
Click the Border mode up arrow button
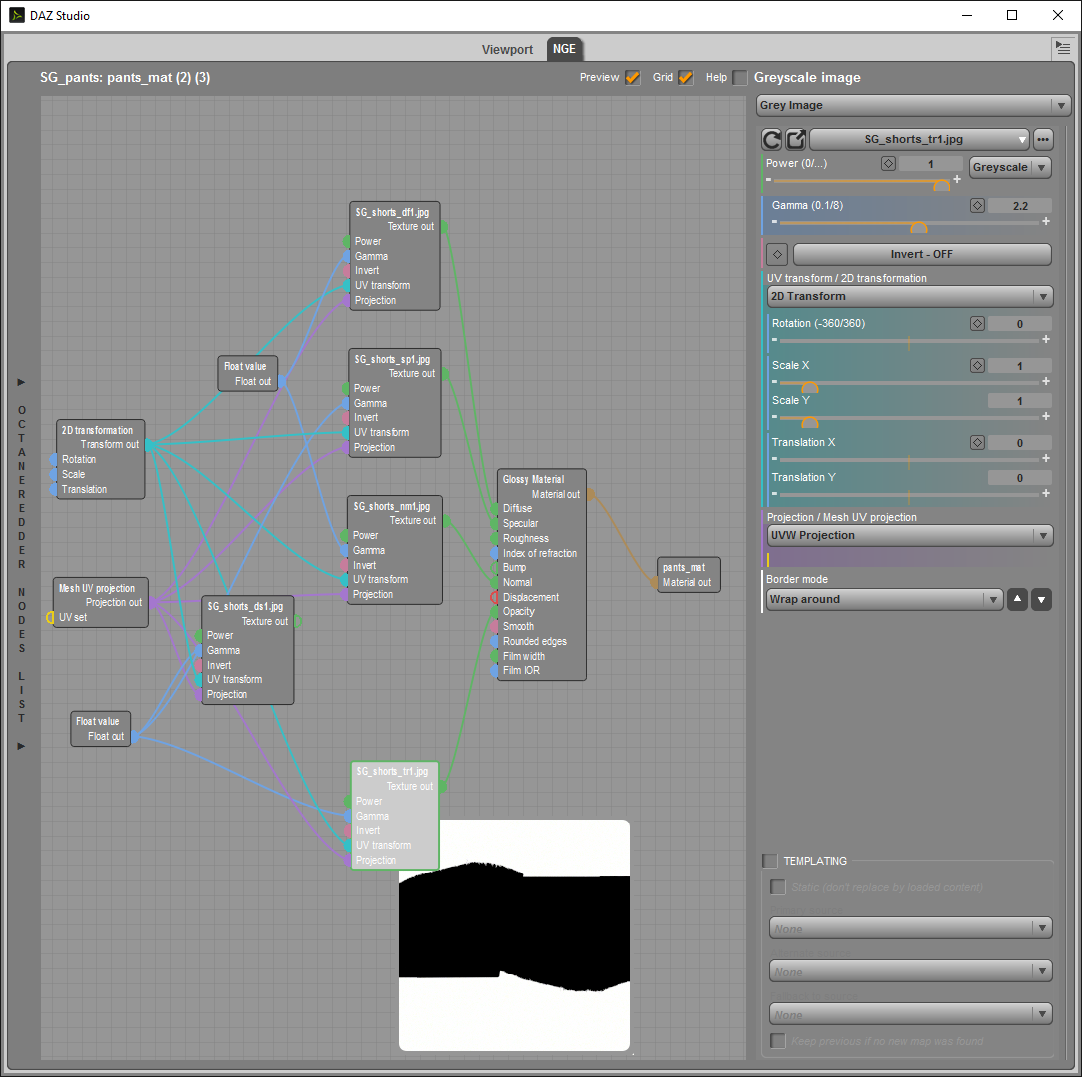(1017, 600)
